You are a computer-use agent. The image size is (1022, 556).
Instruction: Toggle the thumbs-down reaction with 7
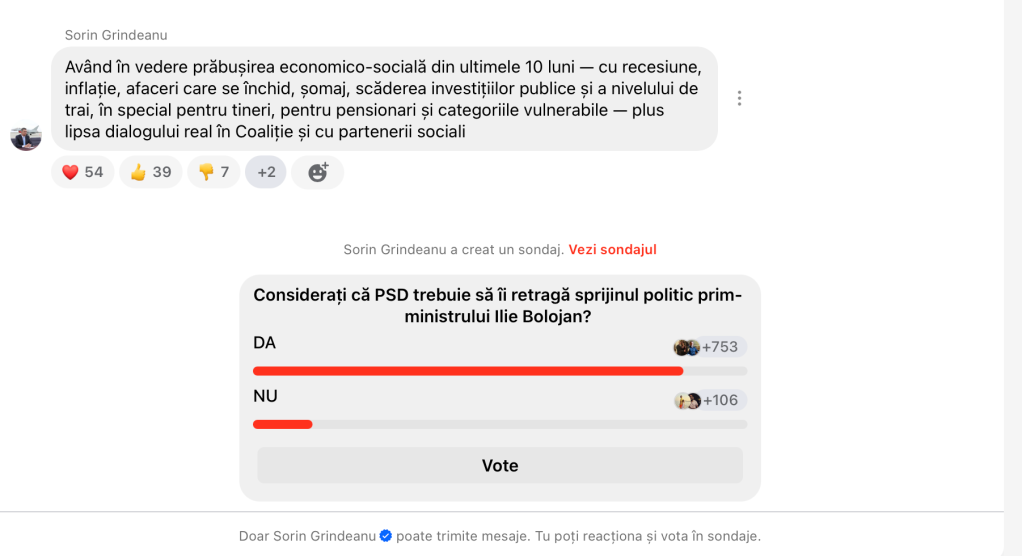pyautogui.click(x=214, y=172)
